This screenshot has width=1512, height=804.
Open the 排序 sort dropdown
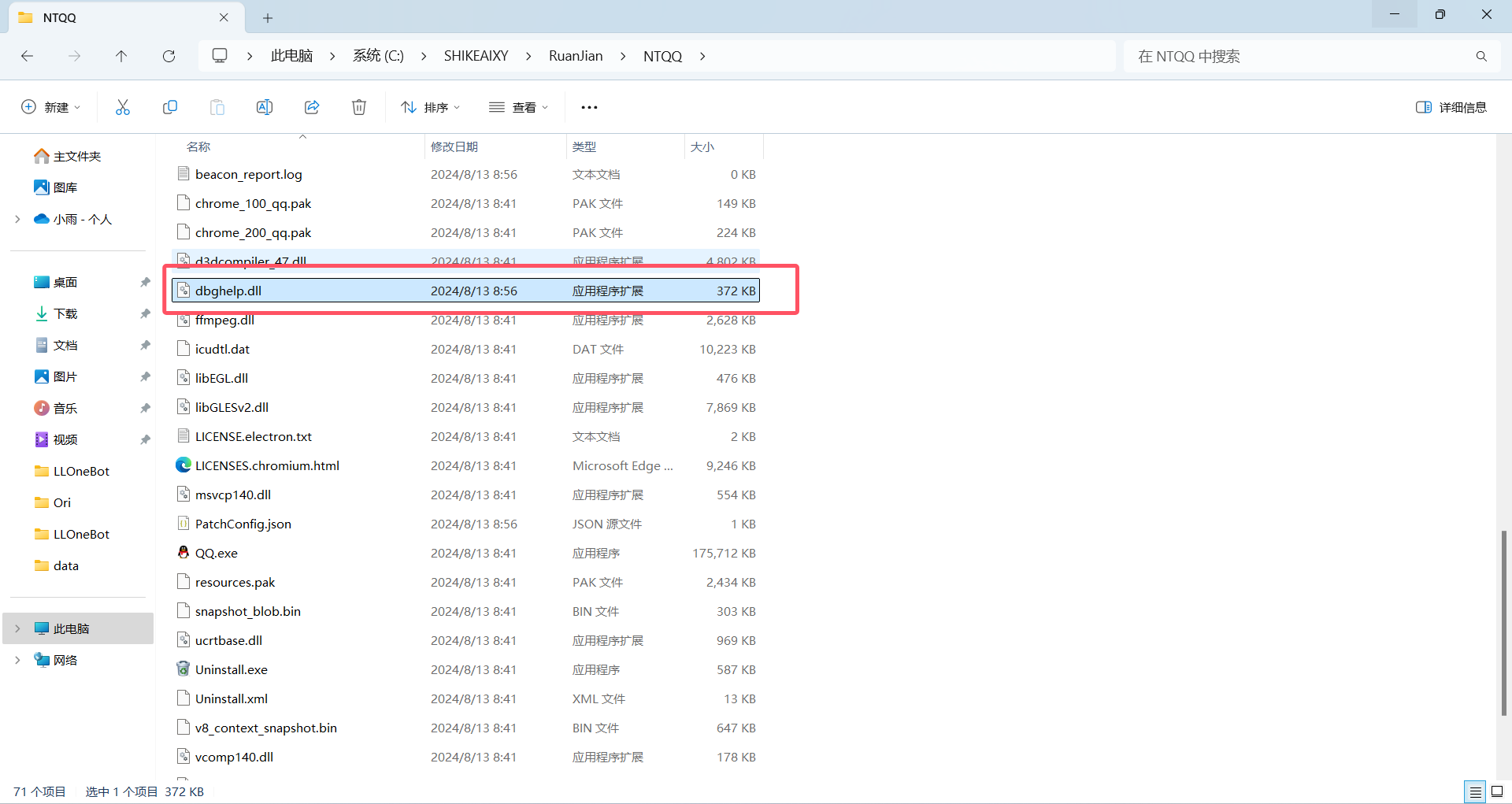[x=431, y=107]
